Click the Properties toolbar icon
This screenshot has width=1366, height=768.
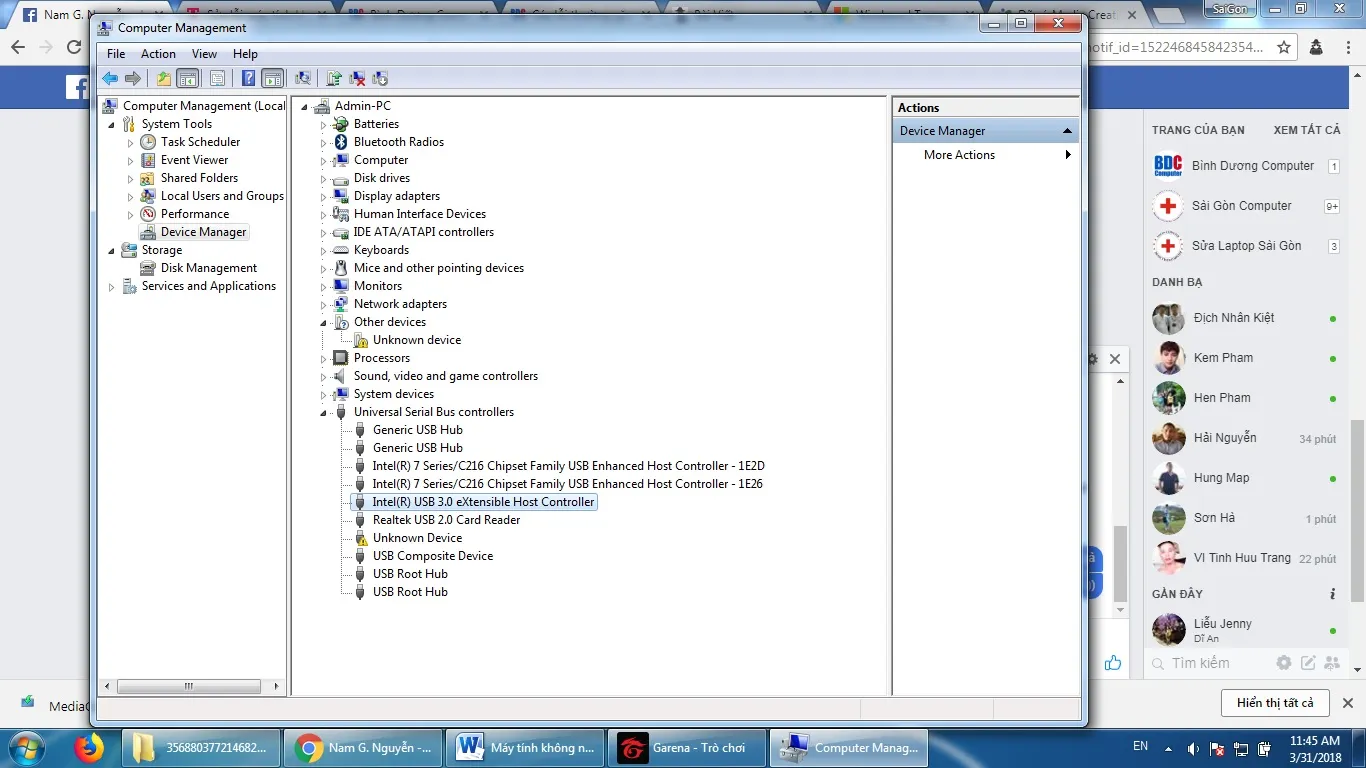coord(217,78)
